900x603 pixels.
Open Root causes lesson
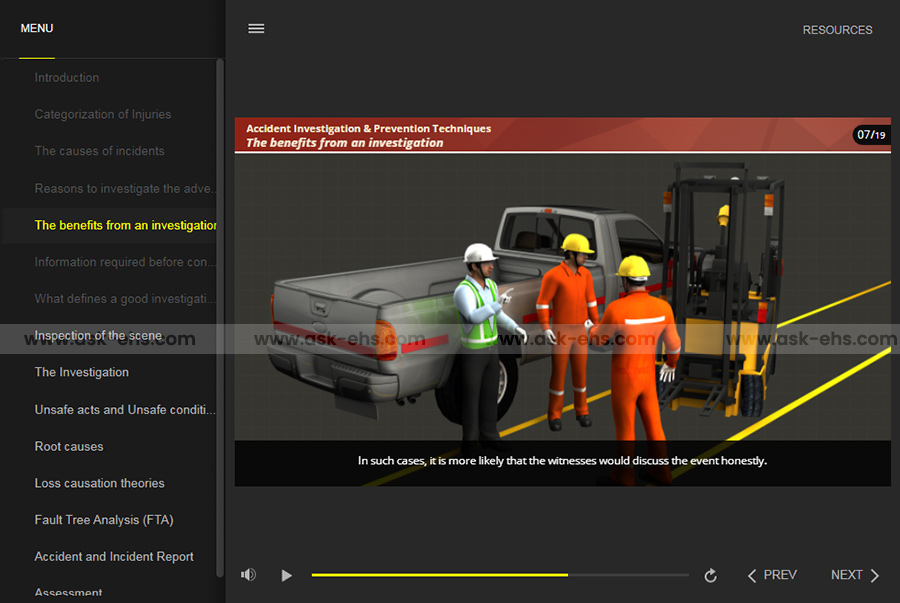[x=69, y=446]
